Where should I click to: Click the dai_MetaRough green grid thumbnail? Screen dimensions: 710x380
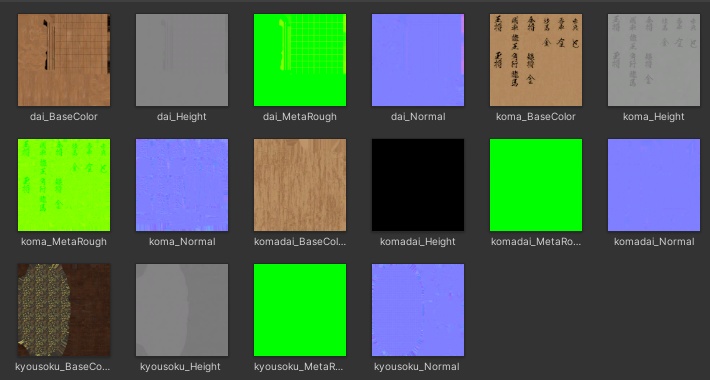pos(300,60)
